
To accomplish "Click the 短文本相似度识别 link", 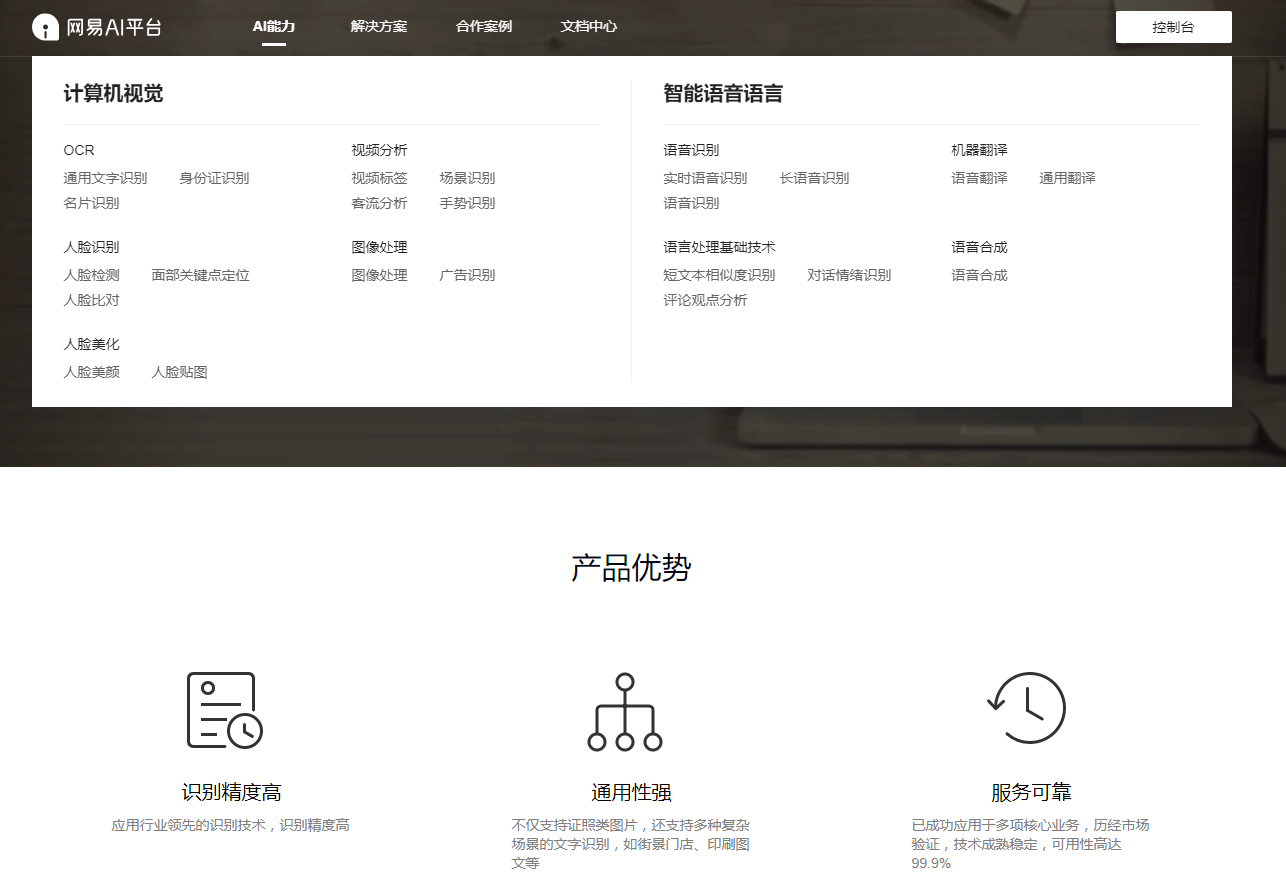I will tap(721, 275).
